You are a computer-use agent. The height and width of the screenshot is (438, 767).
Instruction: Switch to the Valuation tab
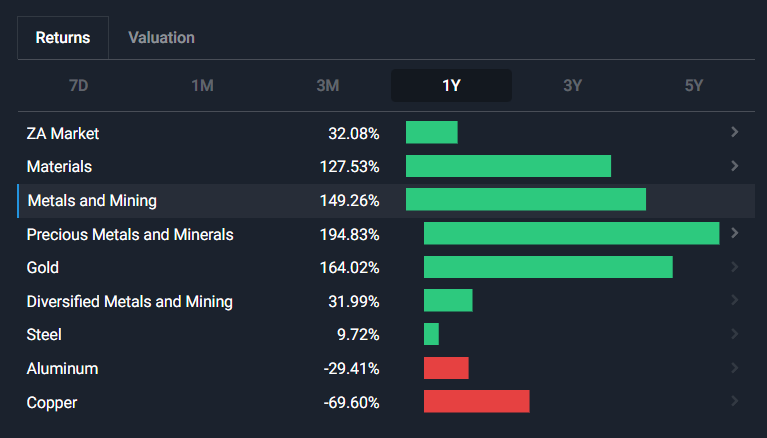pos(161,38)
